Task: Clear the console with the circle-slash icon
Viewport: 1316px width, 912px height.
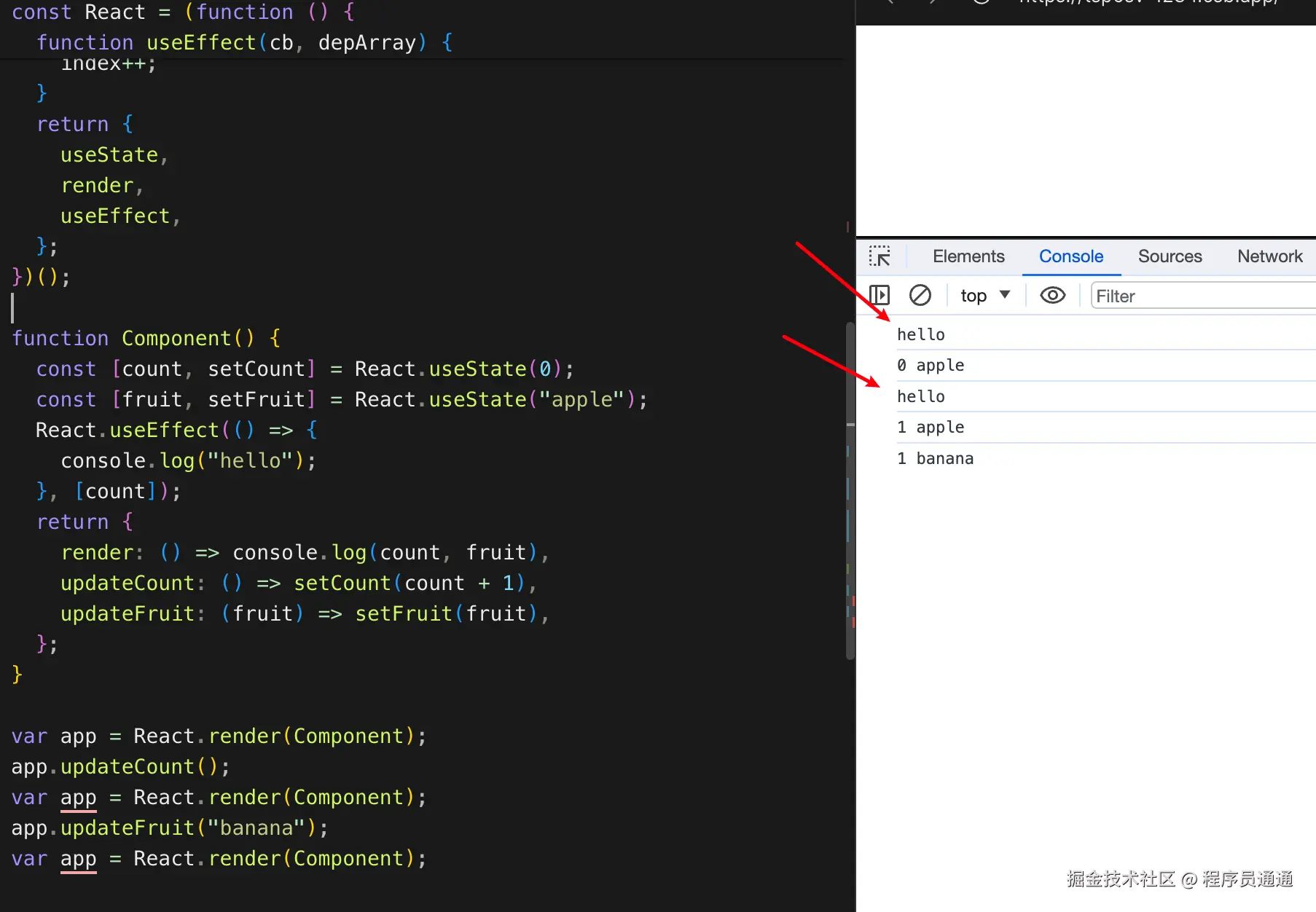Action: coord(920,295)
